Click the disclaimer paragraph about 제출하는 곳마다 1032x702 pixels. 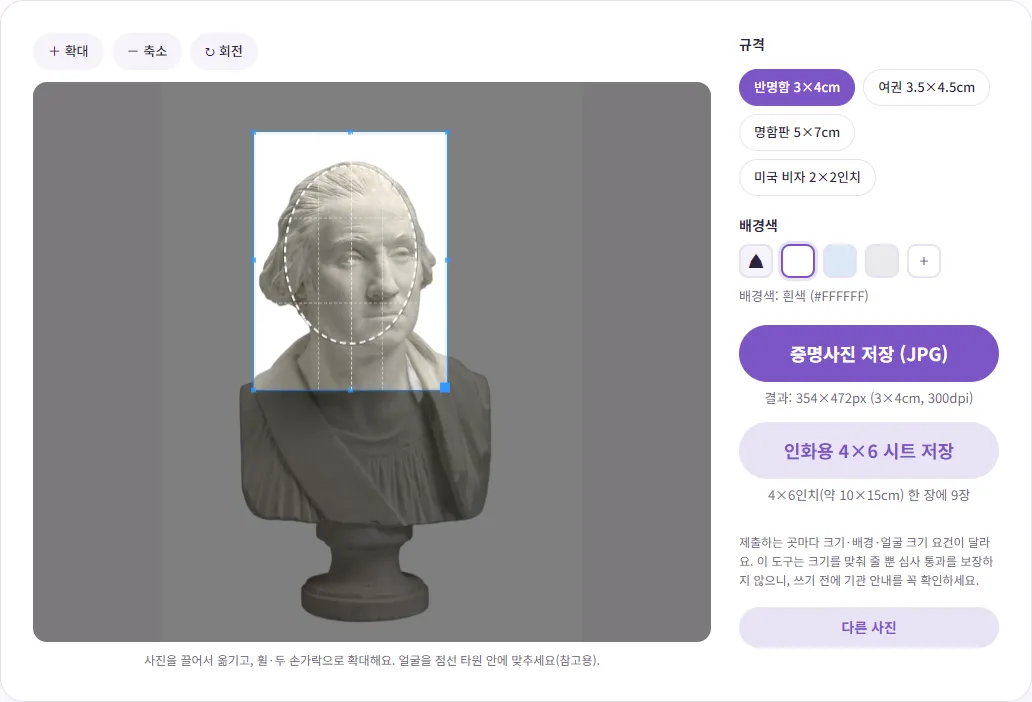[866, 561]
